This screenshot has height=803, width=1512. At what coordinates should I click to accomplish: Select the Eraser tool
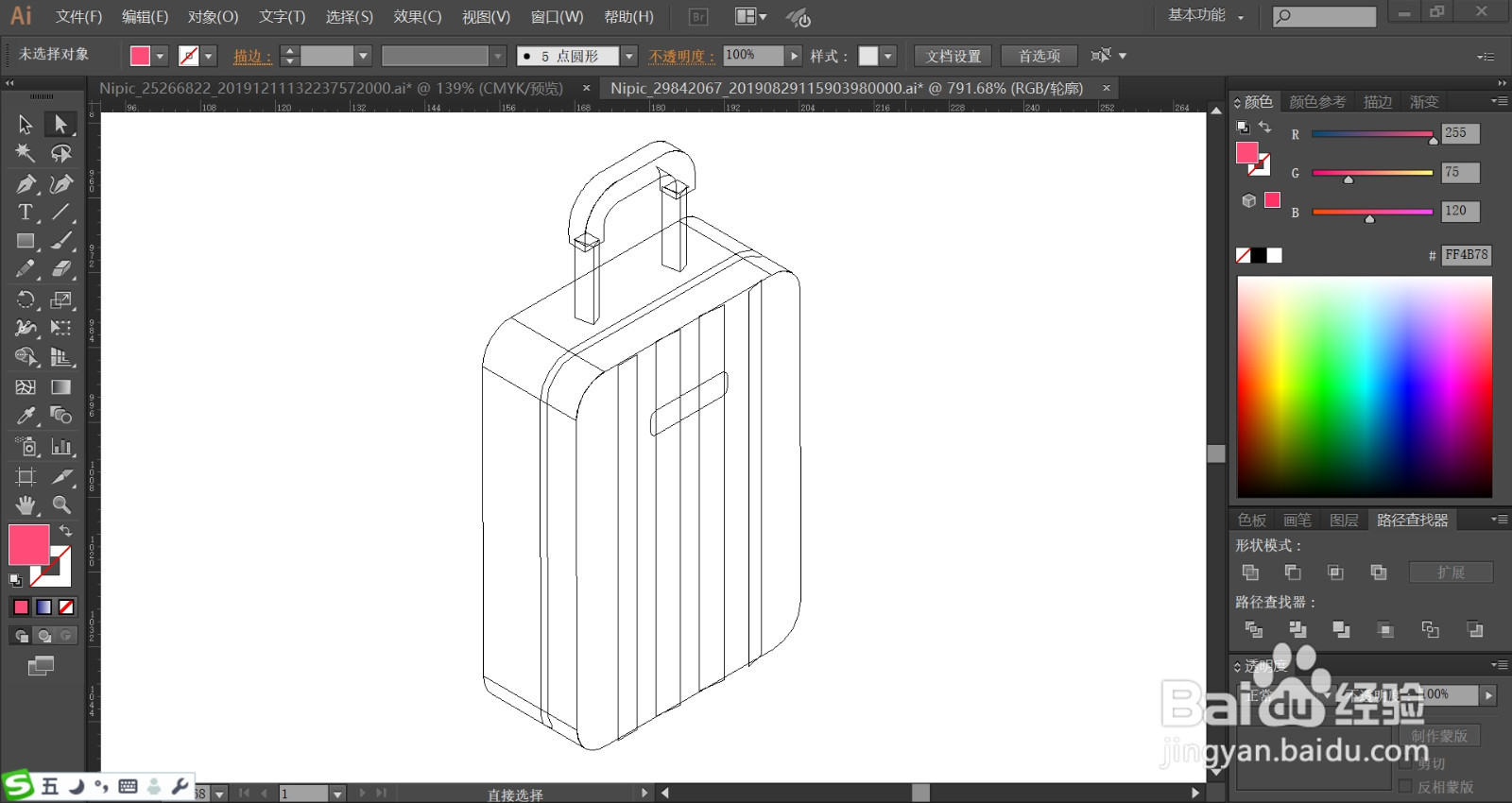[x=60, y=269]
